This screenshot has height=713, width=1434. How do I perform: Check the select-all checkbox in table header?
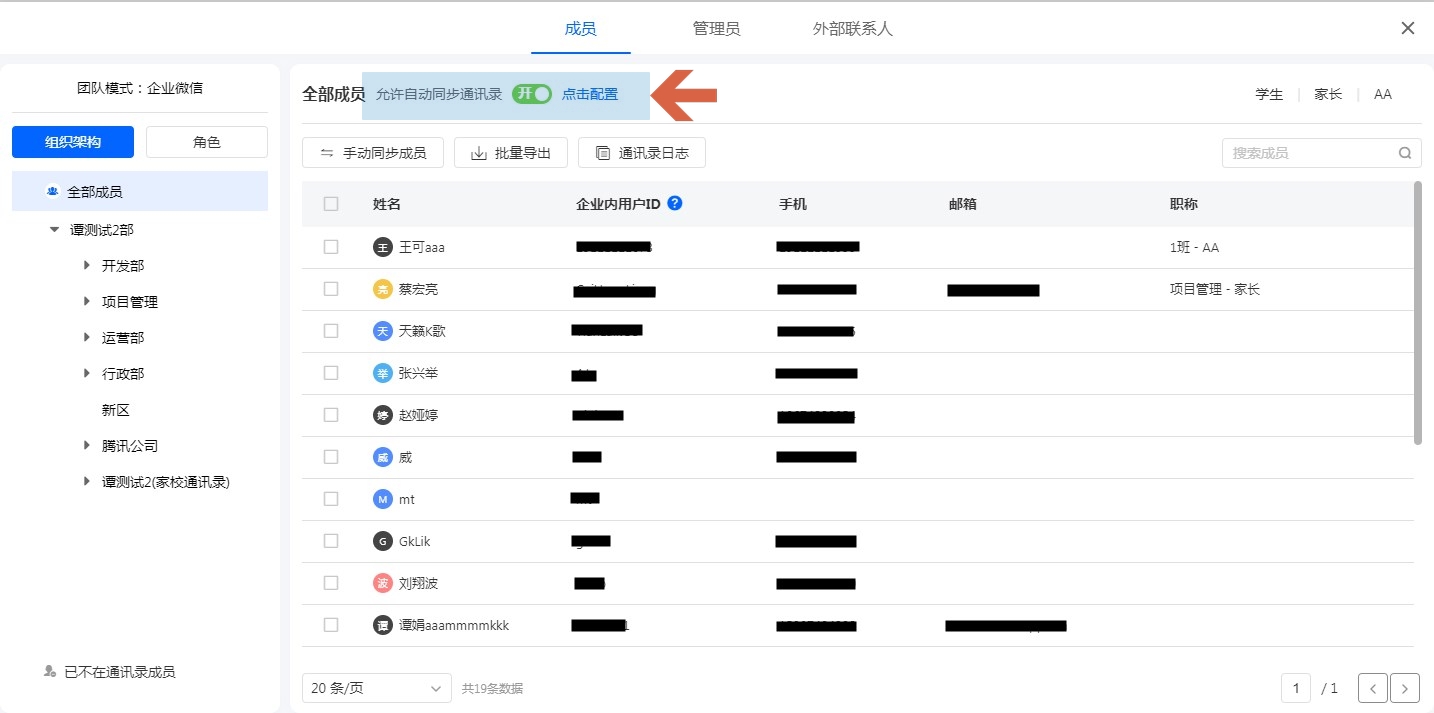[331, 204]
